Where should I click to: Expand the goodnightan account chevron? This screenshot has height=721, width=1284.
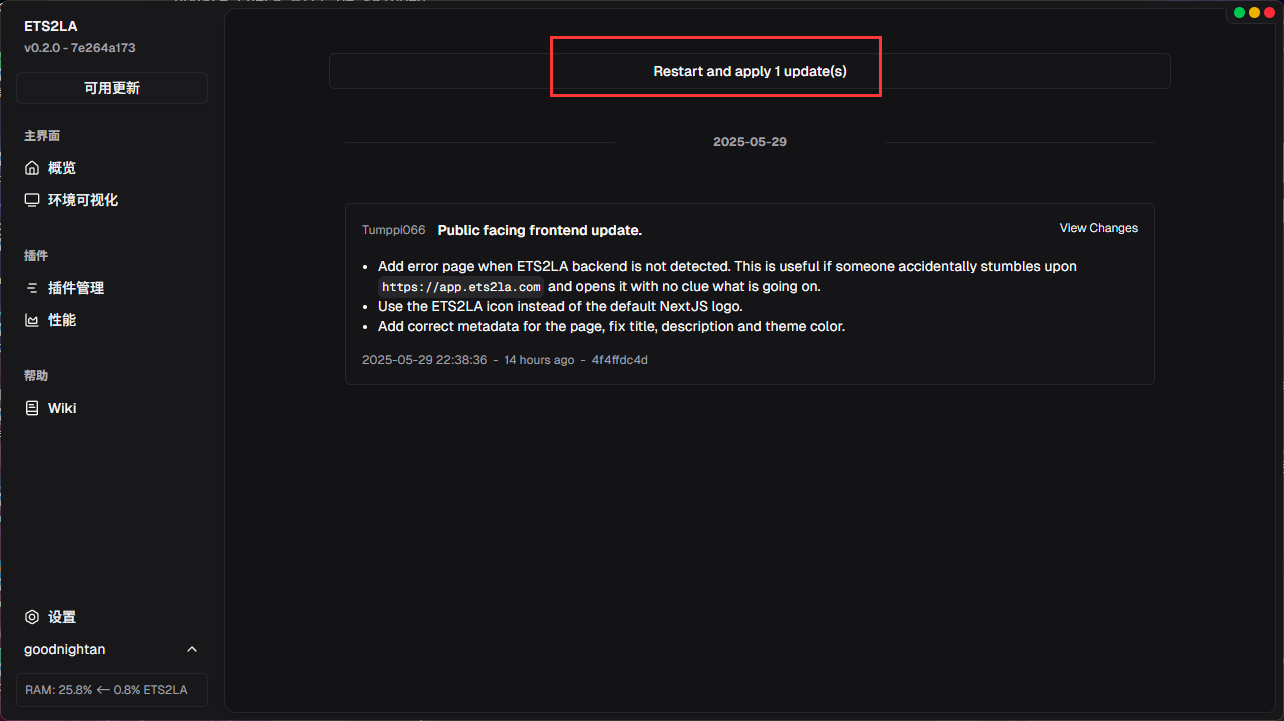point(192,650)
